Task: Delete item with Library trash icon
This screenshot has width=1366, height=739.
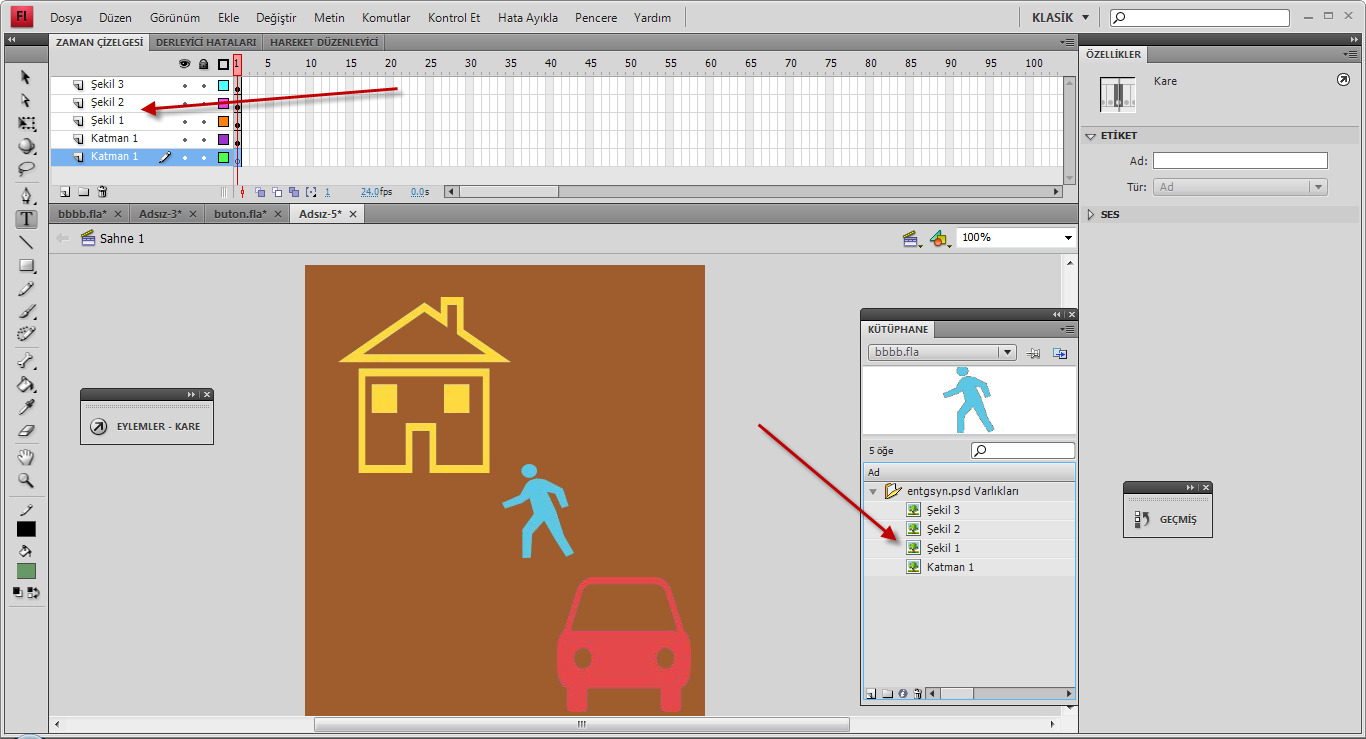Action: 917,693
